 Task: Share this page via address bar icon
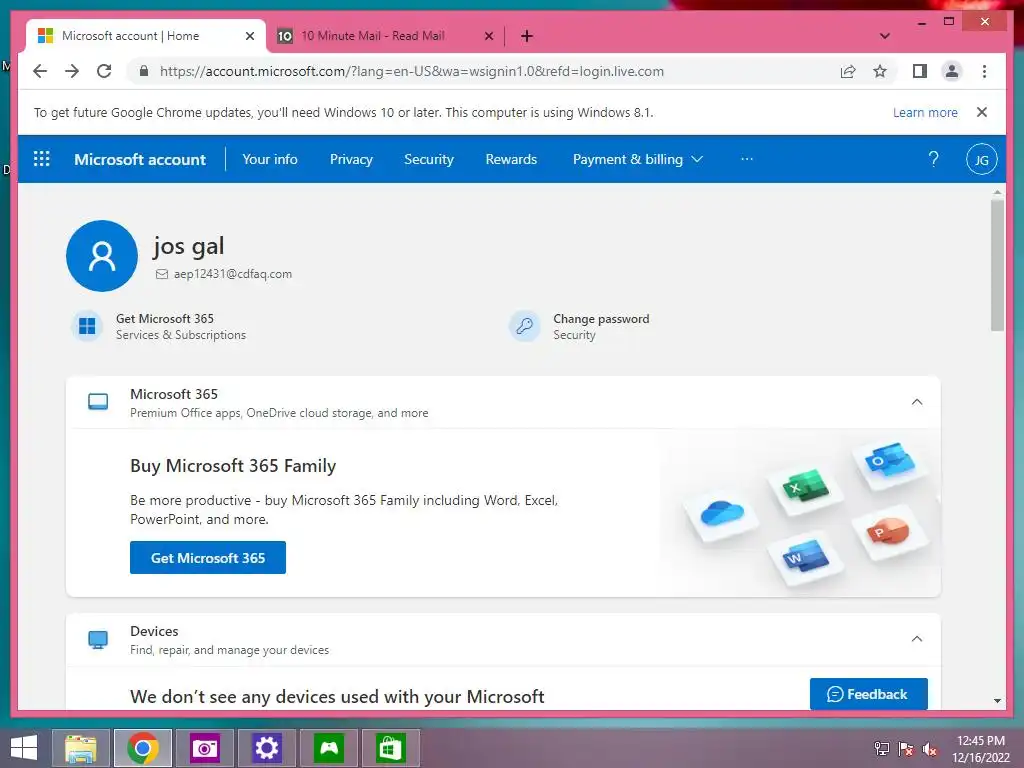(x=848, y=71)
